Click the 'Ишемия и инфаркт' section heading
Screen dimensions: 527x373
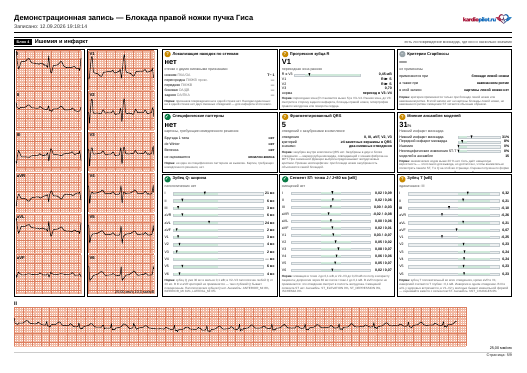[61, 41]
